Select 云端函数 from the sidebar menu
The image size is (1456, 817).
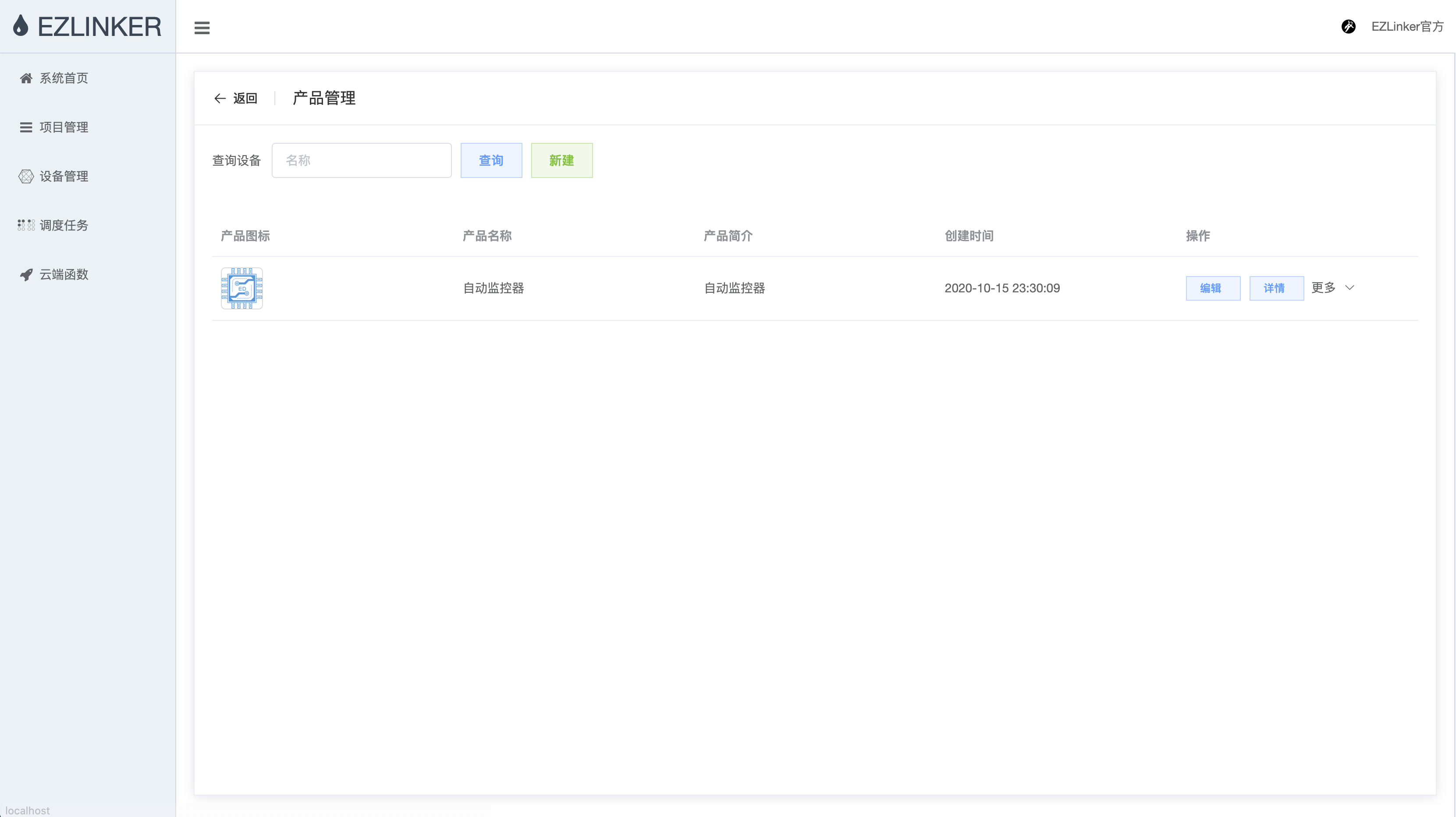pyautogui.click(x=64, y=275)
